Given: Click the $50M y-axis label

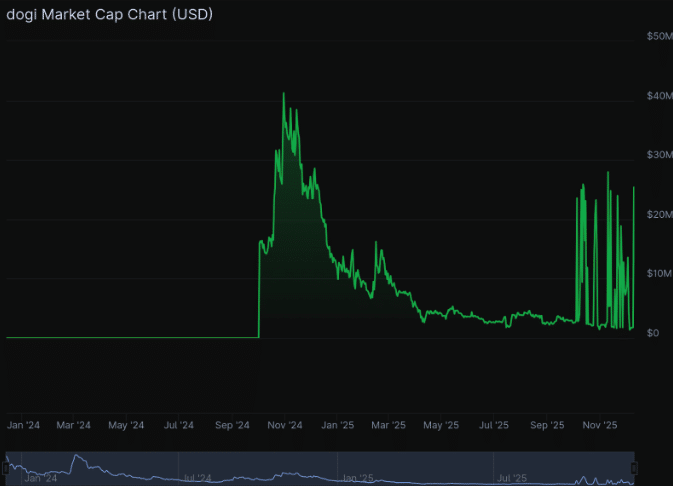Looking at the screenshot, I should point(659,36).
